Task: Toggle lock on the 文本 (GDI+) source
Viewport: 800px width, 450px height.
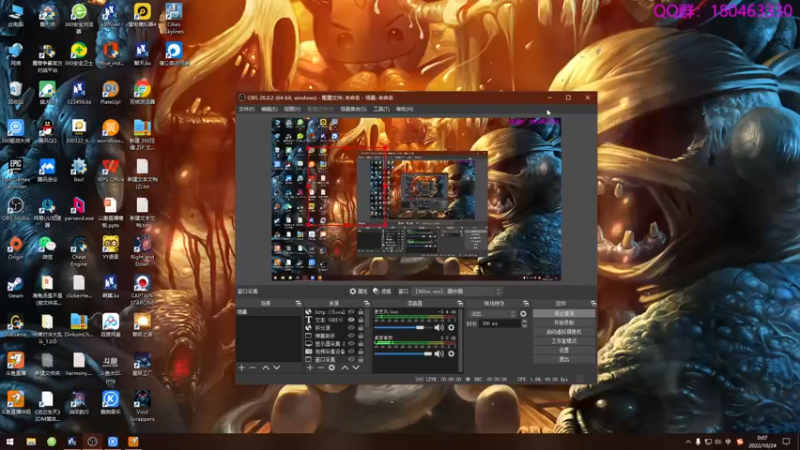Action: click(x=361, y=320)
